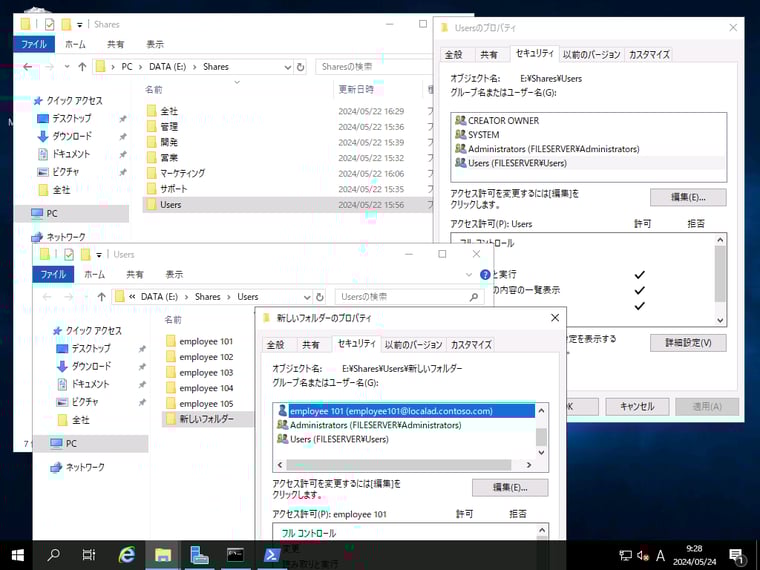Switch to 以前のバージョン tab in Users properties
The width and height of the screenshot is (760, 570).
(591, 54)
